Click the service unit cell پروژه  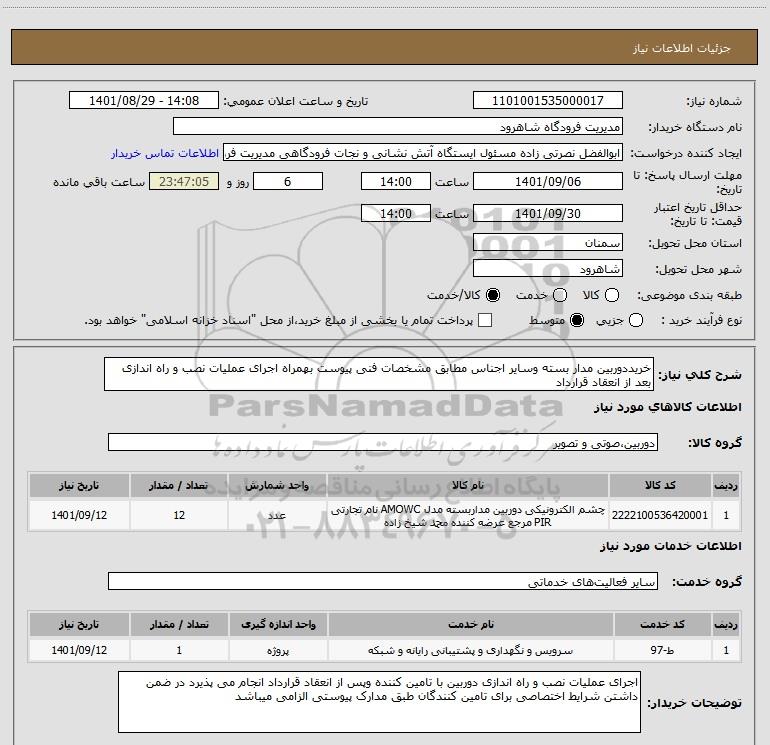(278, 650)
